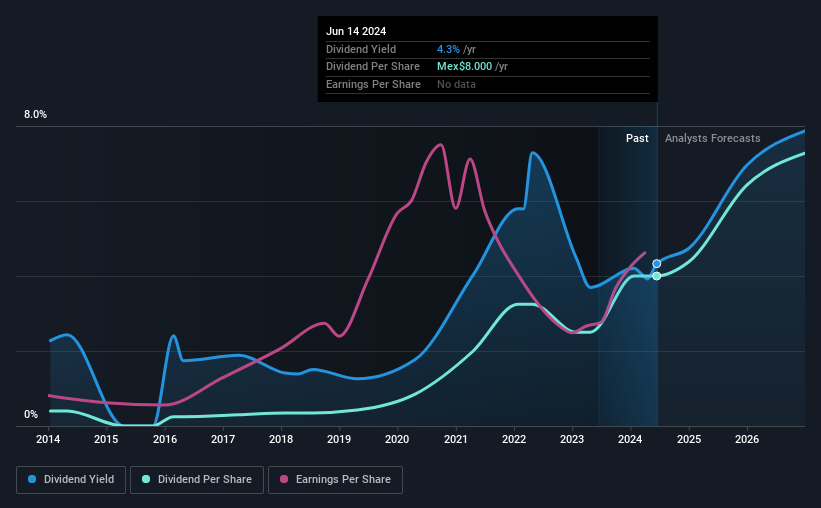The width and height of the screenshot is (821, 508).
Task: Click the blue Dividend Yield legend dot
Action: pyautogui.click(x=32, y=479)
